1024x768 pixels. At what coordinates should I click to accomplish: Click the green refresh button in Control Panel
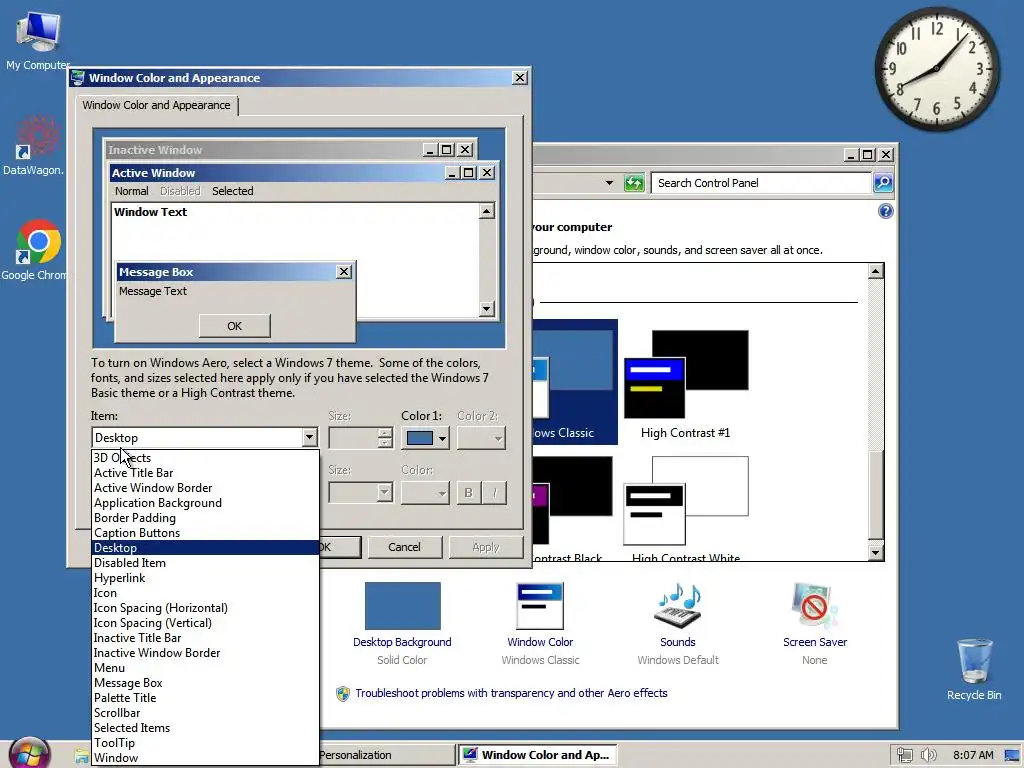(633, 183)
